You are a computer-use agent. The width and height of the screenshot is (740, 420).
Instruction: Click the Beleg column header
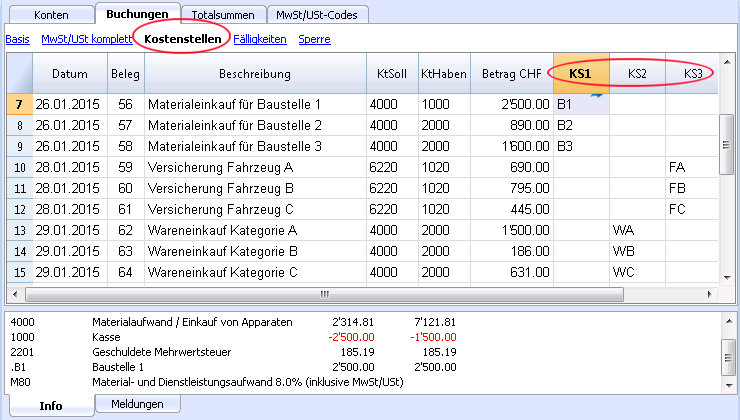(126, 74)
